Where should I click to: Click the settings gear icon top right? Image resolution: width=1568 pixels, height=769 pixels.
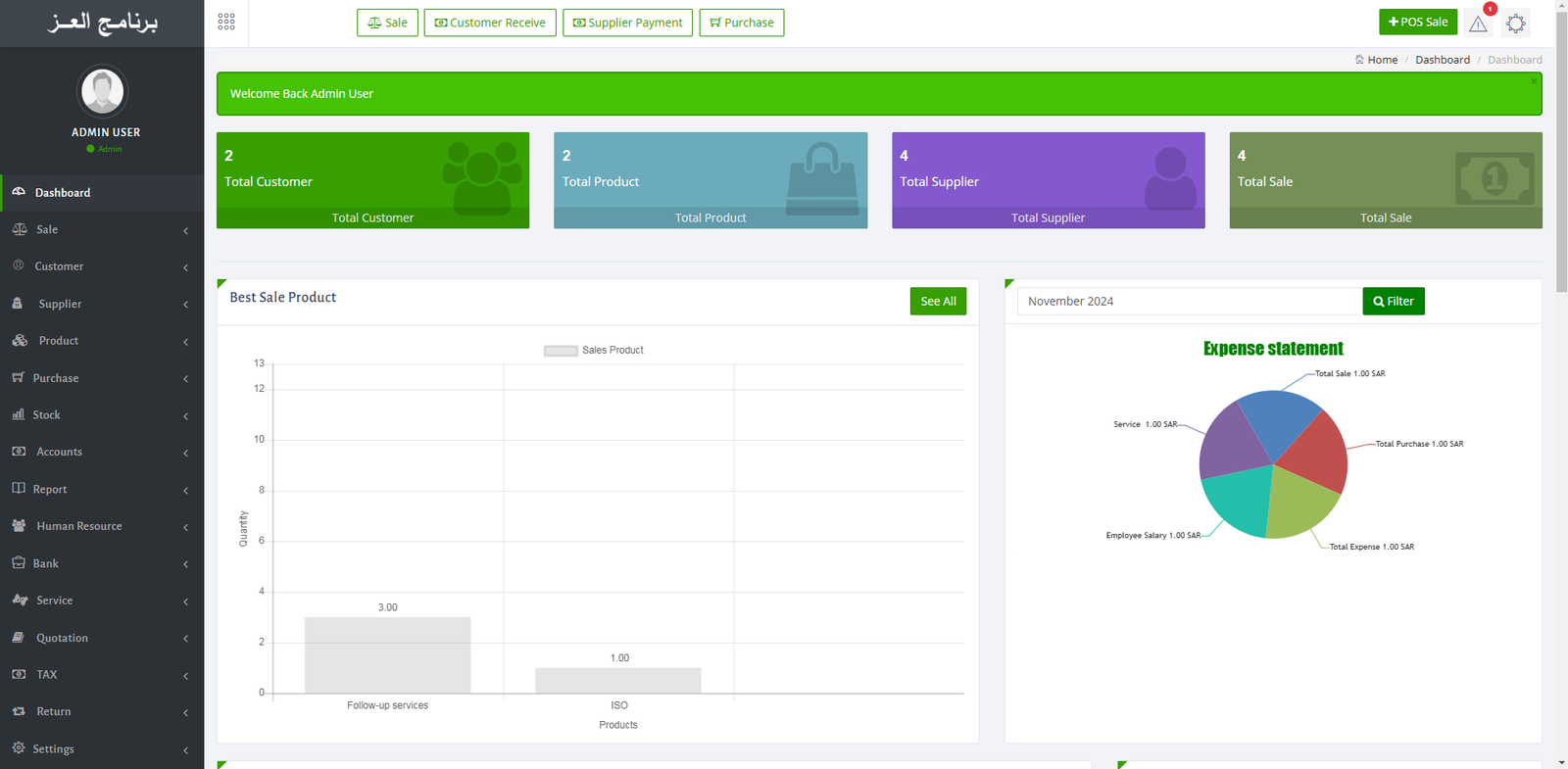click(1515, 24)
